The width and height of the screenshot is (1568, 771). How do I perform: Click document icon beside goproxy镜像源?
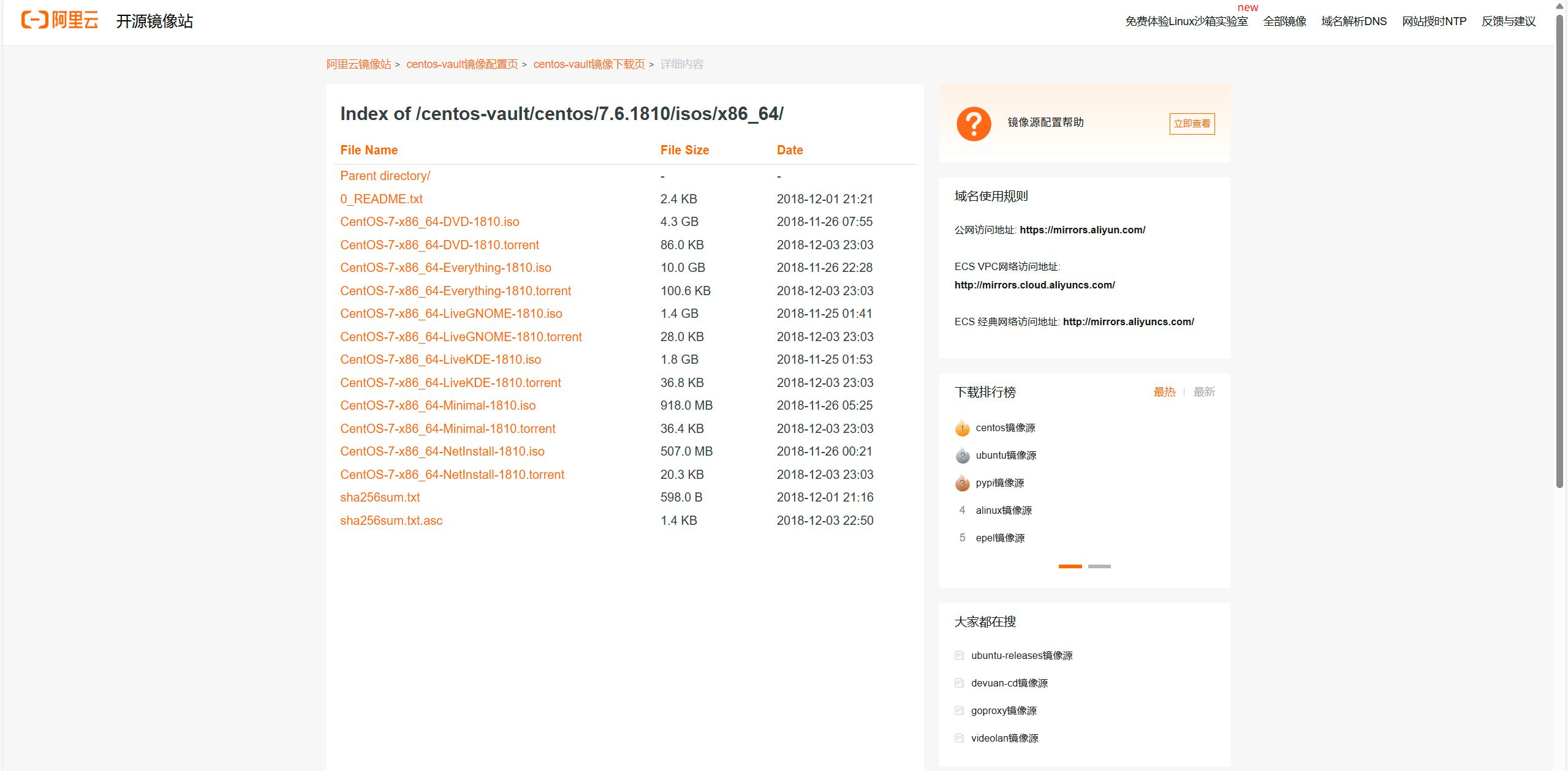pos(959,710)
